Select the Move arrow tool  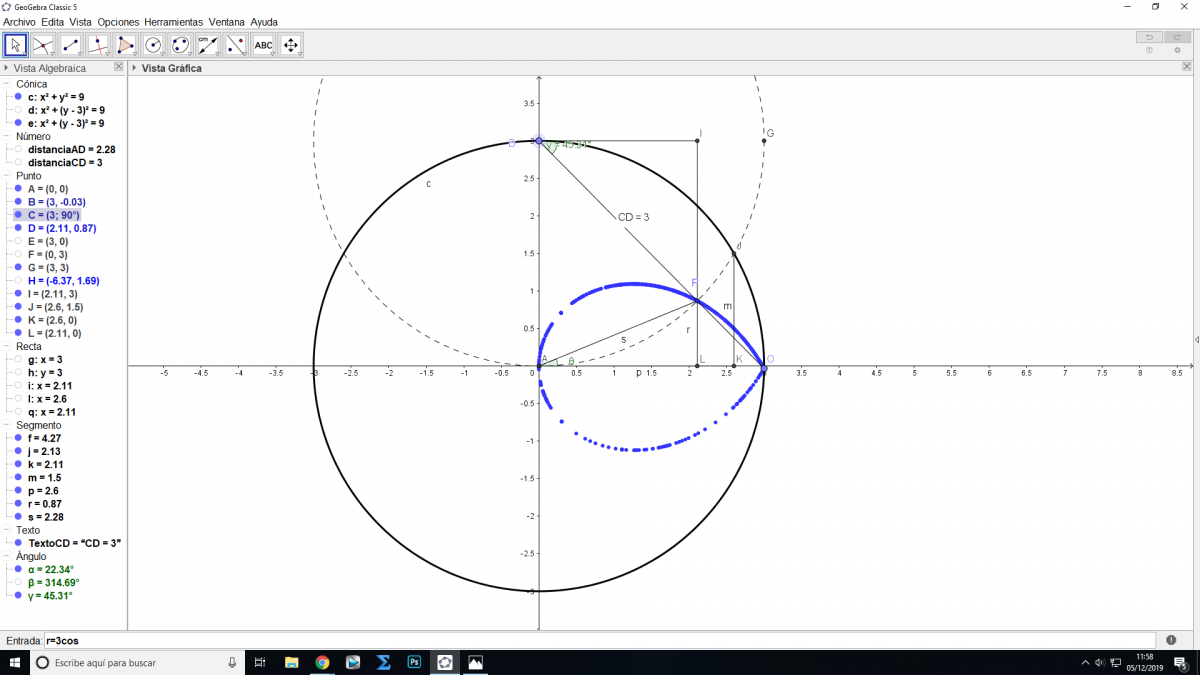pos(16,45)
